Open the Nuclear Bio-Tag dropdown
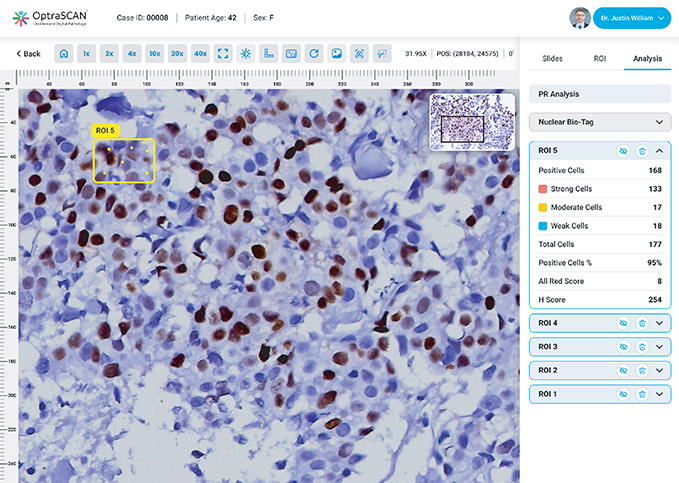The height and width of the screenshot is (483, 679). click(600, 122)
